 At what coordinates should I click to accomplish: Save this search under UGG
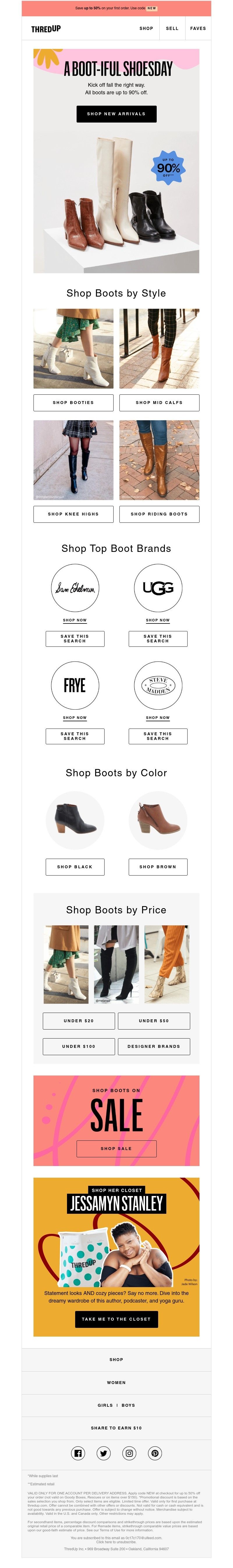pyautogui.click(x=158, y=639)
